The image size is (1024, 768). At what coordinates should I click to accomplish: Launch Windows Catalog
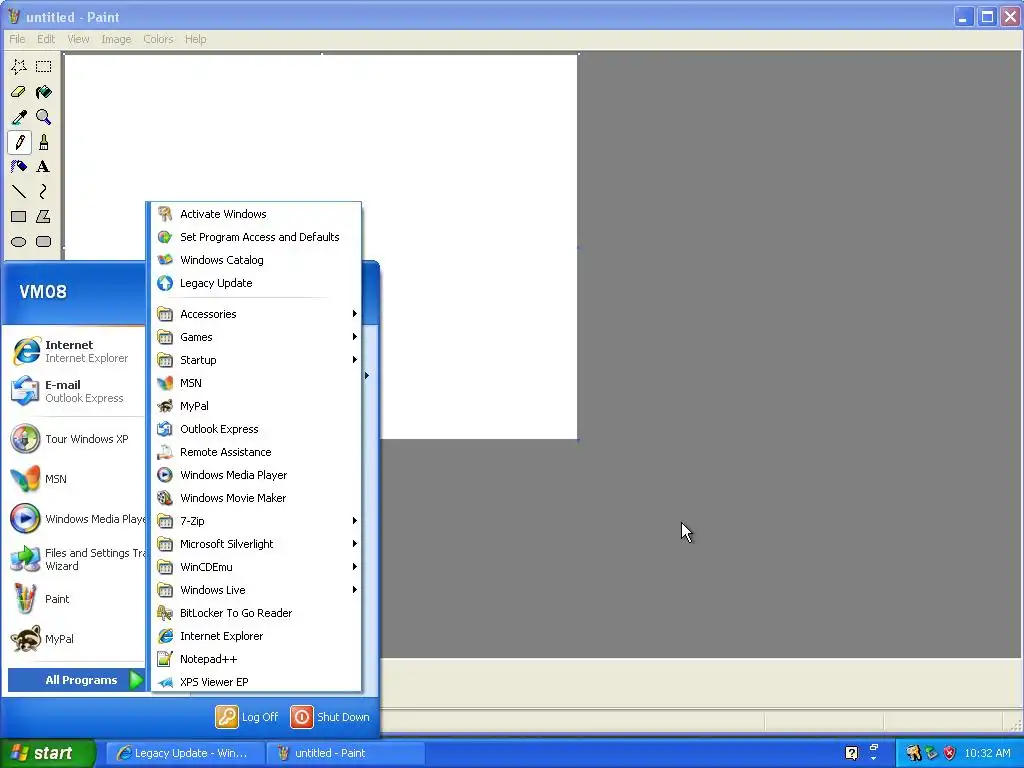coord(257,260)
